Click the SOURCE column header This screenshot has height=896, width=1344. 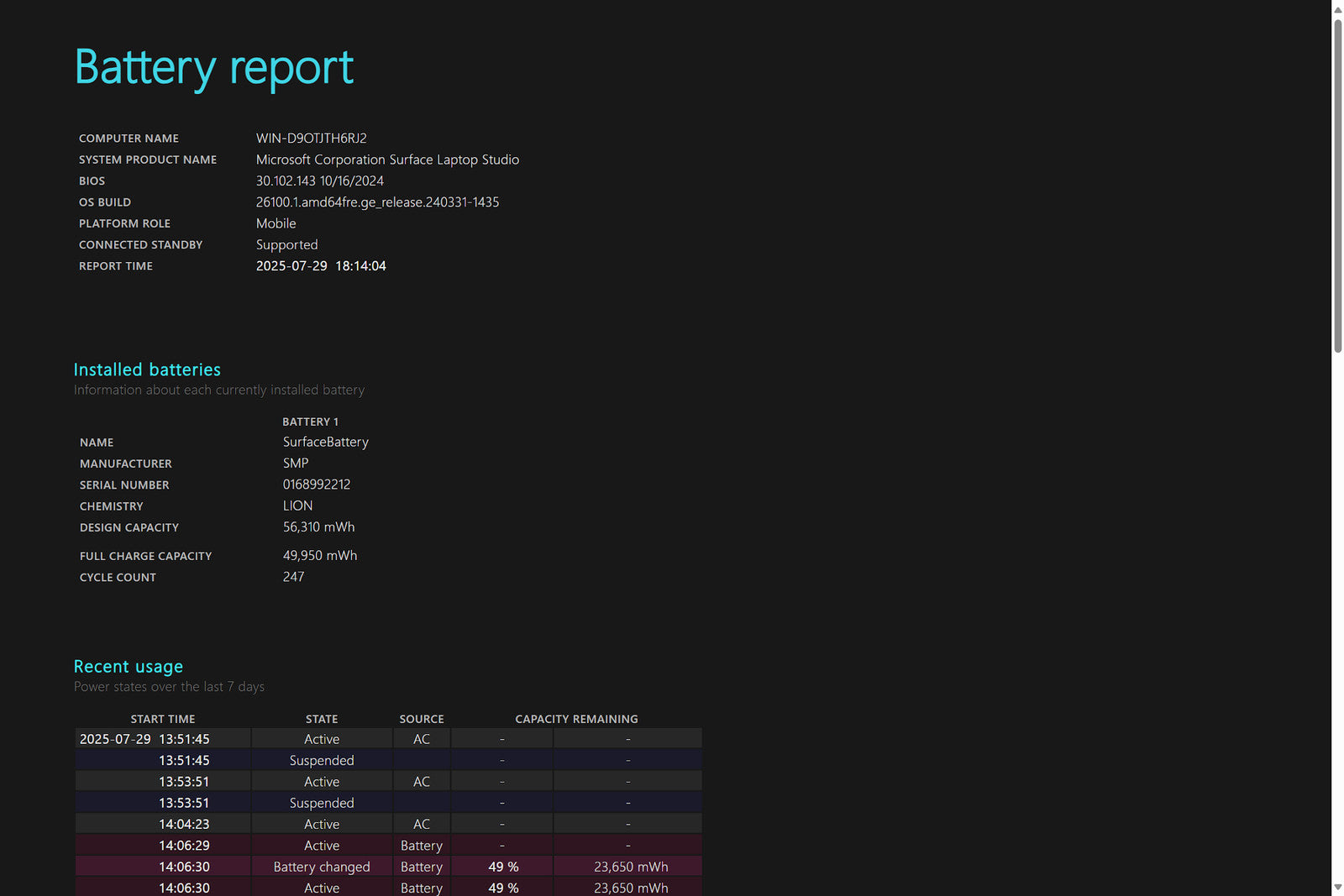pos(422,719)
